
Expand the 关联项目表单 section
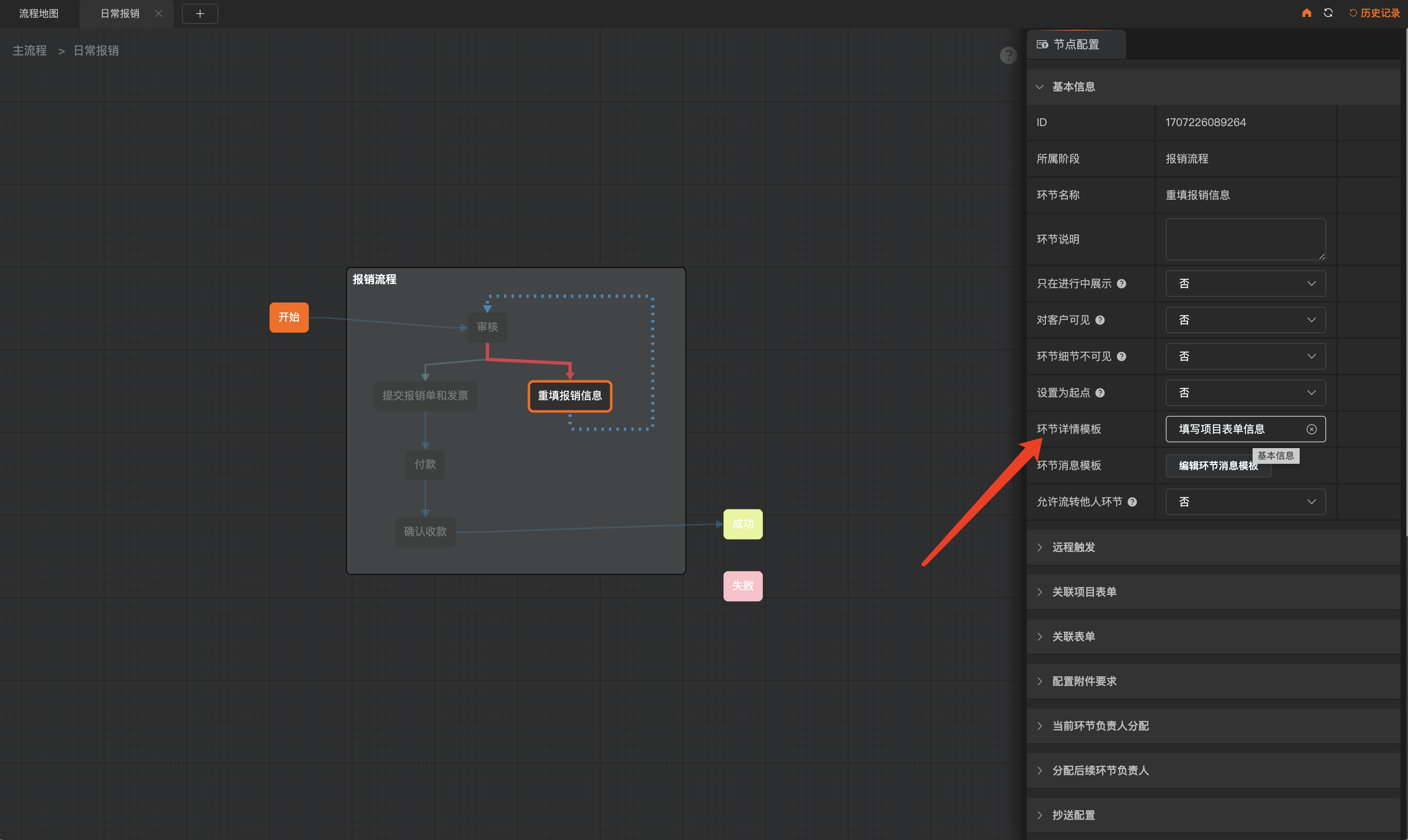tap(1213, 592)
